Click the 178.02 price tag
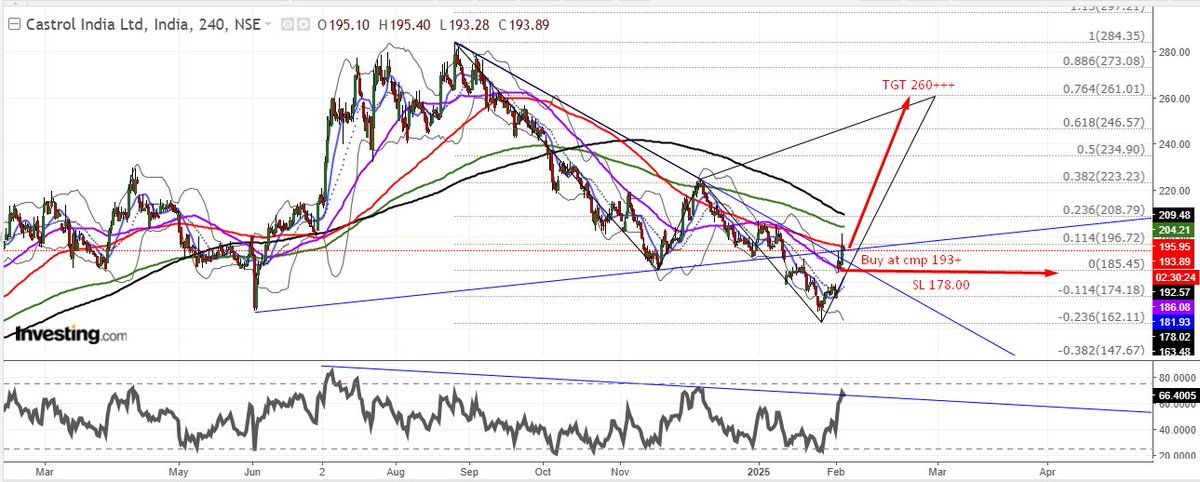This screenshot has width=1200, height=482. click(1175, 338)
